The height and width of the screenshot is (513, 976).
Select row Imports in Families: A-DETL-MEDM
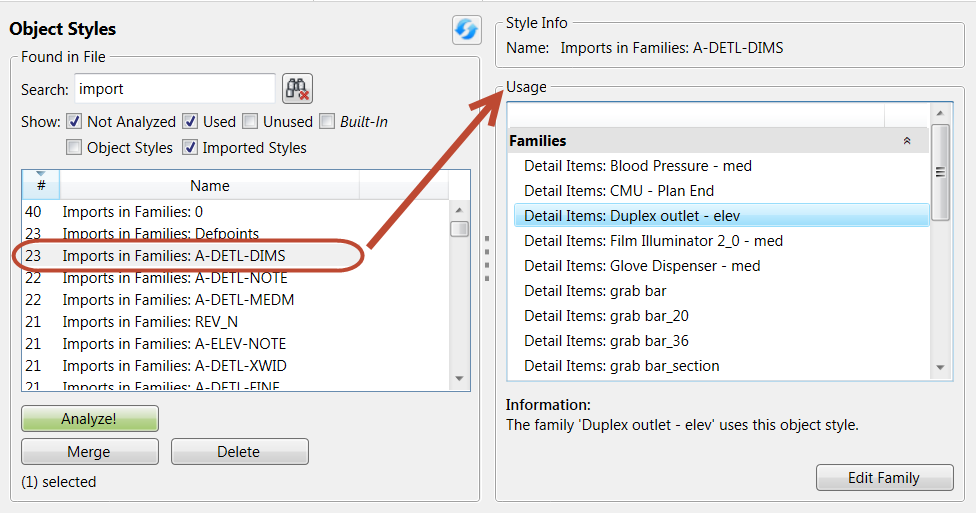(235, 300)
